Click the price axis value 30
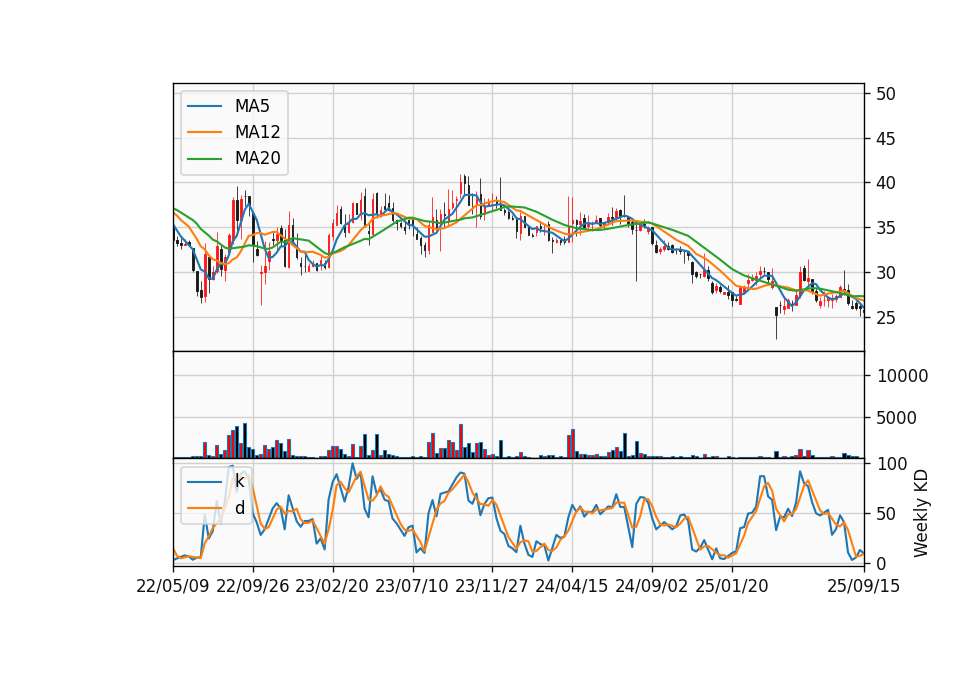 [x=886, y=273]
